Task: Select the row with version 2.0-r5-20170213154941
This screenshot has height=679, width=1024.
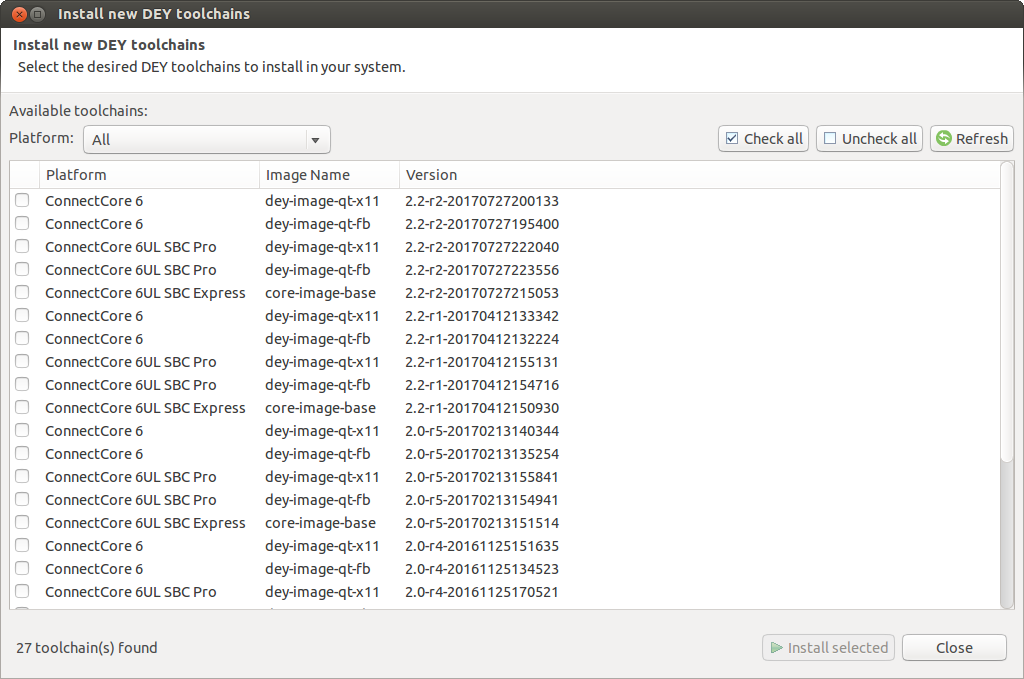Action: click(x=481, y=500)
